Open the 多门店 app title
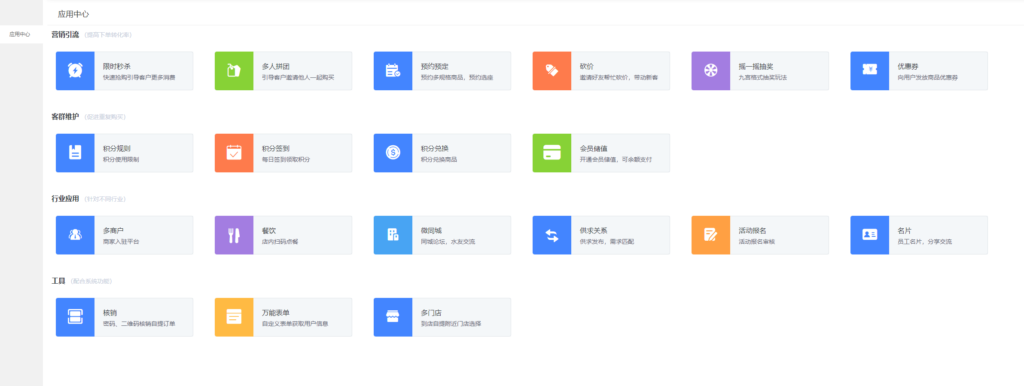 point(431,313)
